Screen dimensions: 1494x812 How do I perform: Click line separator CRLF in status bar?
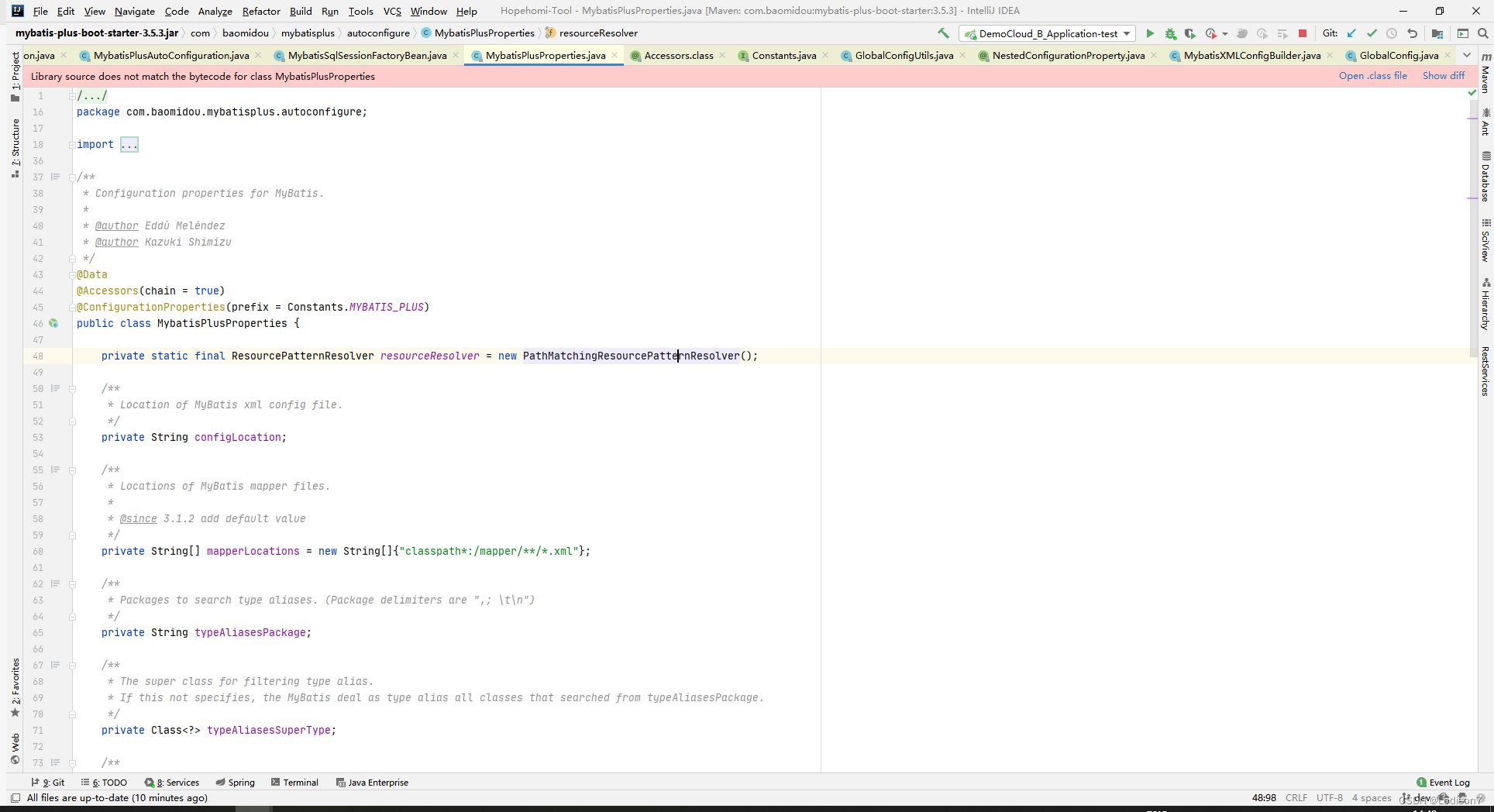(1296, 798)
